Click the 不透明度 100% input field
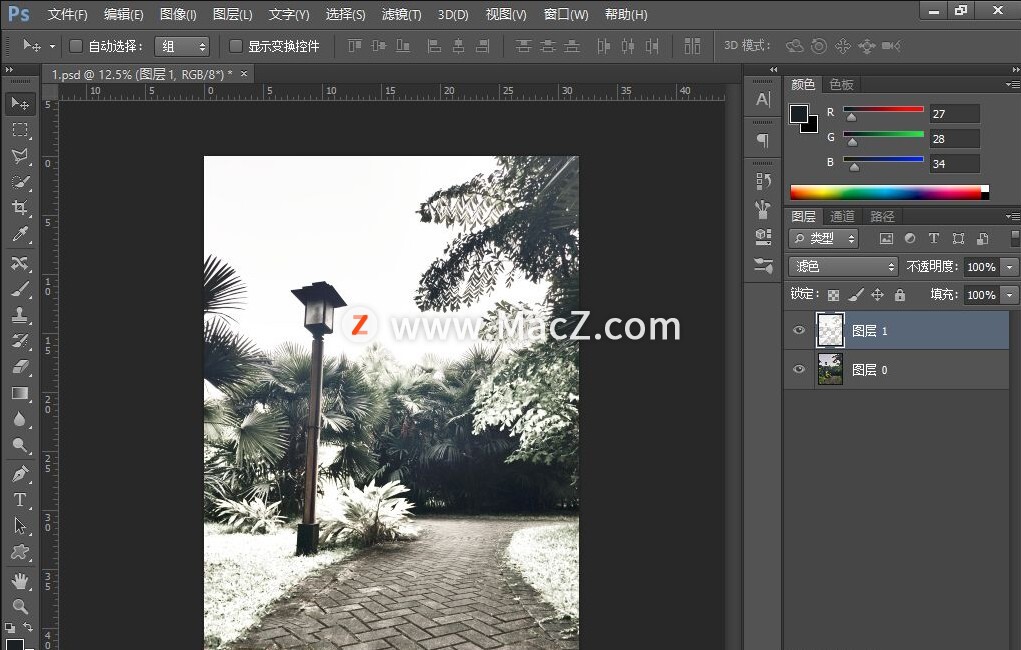Screen dimensions: 1021x650 point(982,267)
